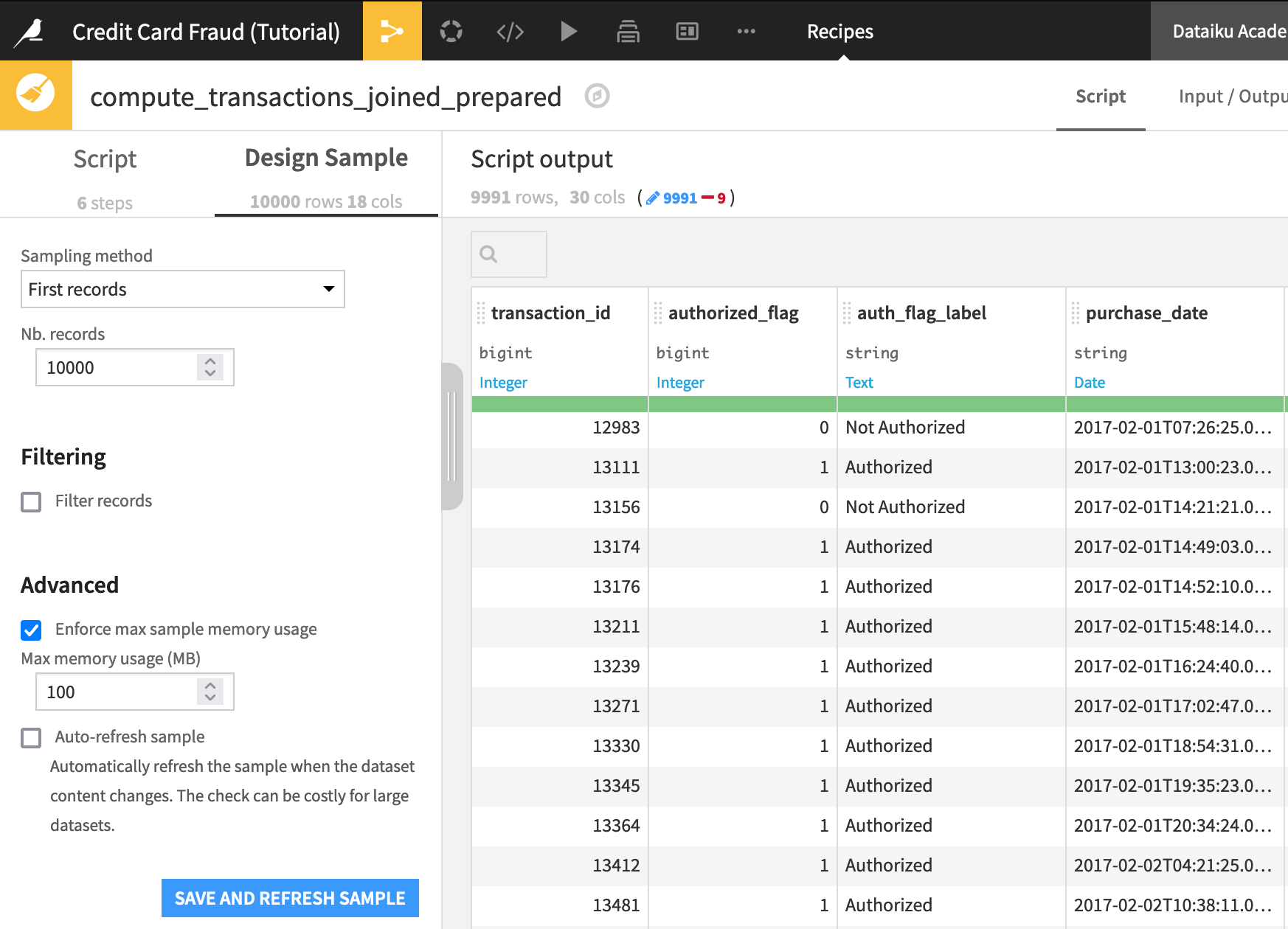
Task: Click the search magnifier icon
Action: 488,254
